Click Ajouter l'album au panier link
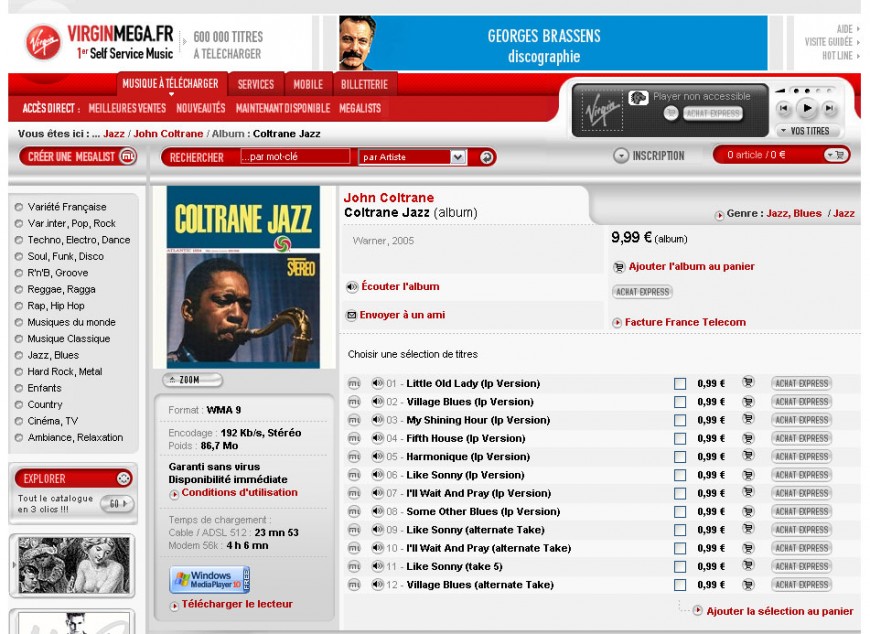Image resolution: width=870 pixels, height=634 pixels. click(690, 267)
